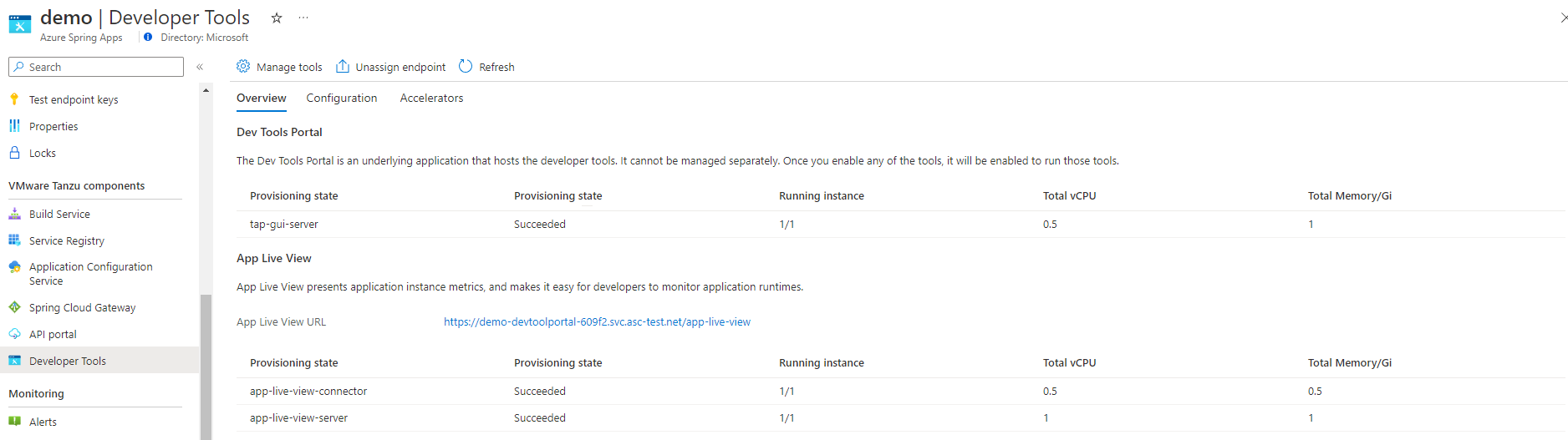Viewport: 1568px width, 440px height.
Task: Favorite this page with the star icon
Action: pos(277,18)
